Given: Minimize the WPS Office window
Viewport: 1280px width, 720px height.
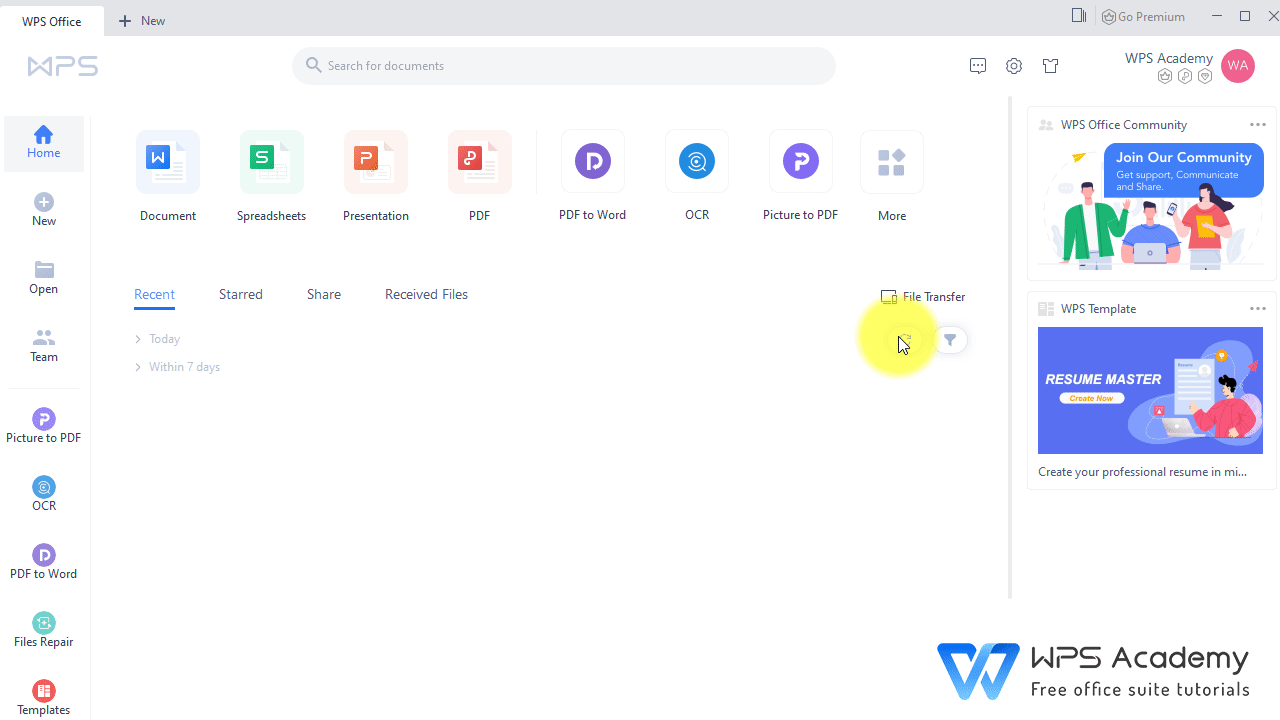Looking at the screenshot, I should pyautogui.click(x=1217, y=16).
